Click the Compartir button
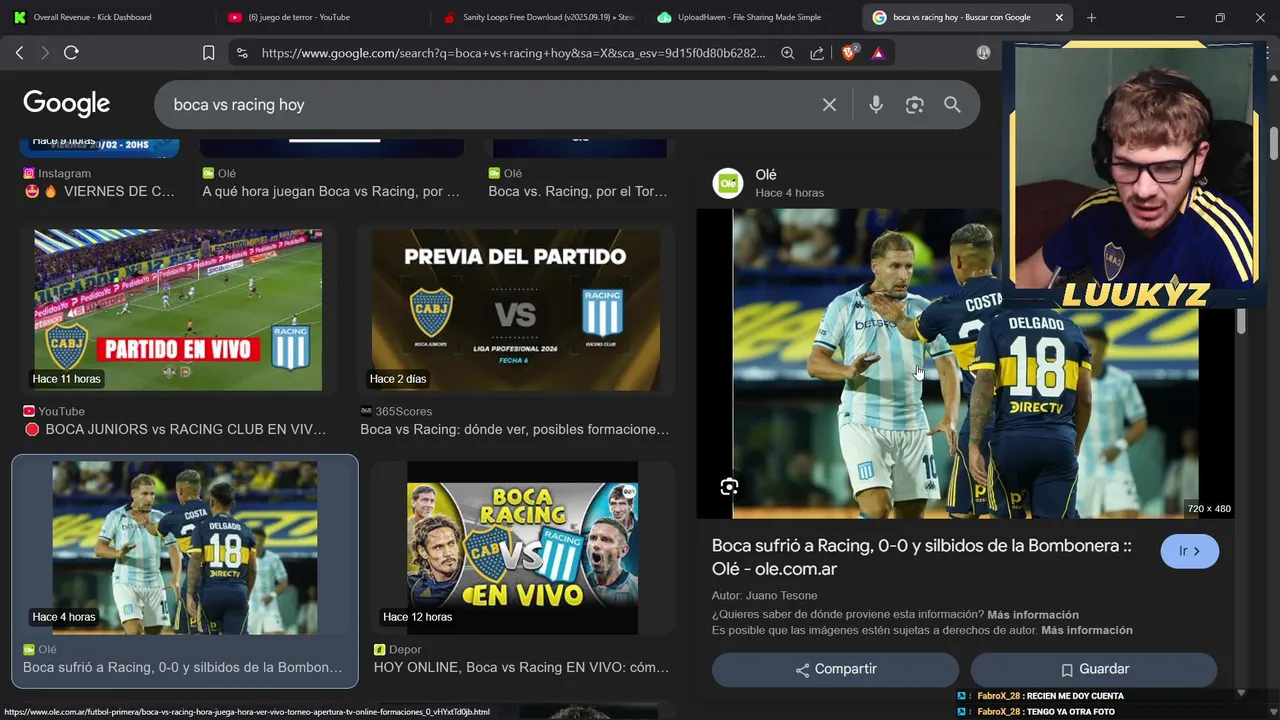1280x720 pixels. (835, 669)
